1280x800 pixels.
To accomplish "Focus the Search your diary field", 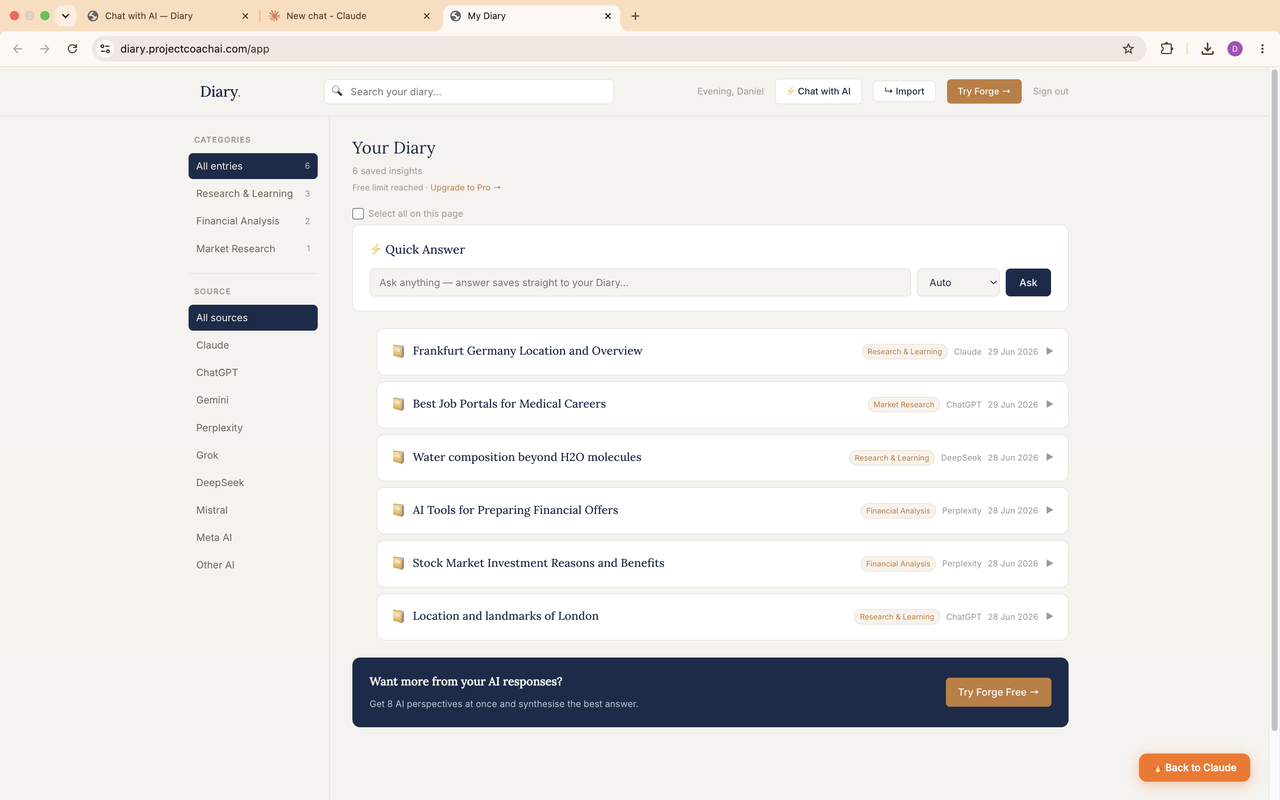I will tap(469, 91).
